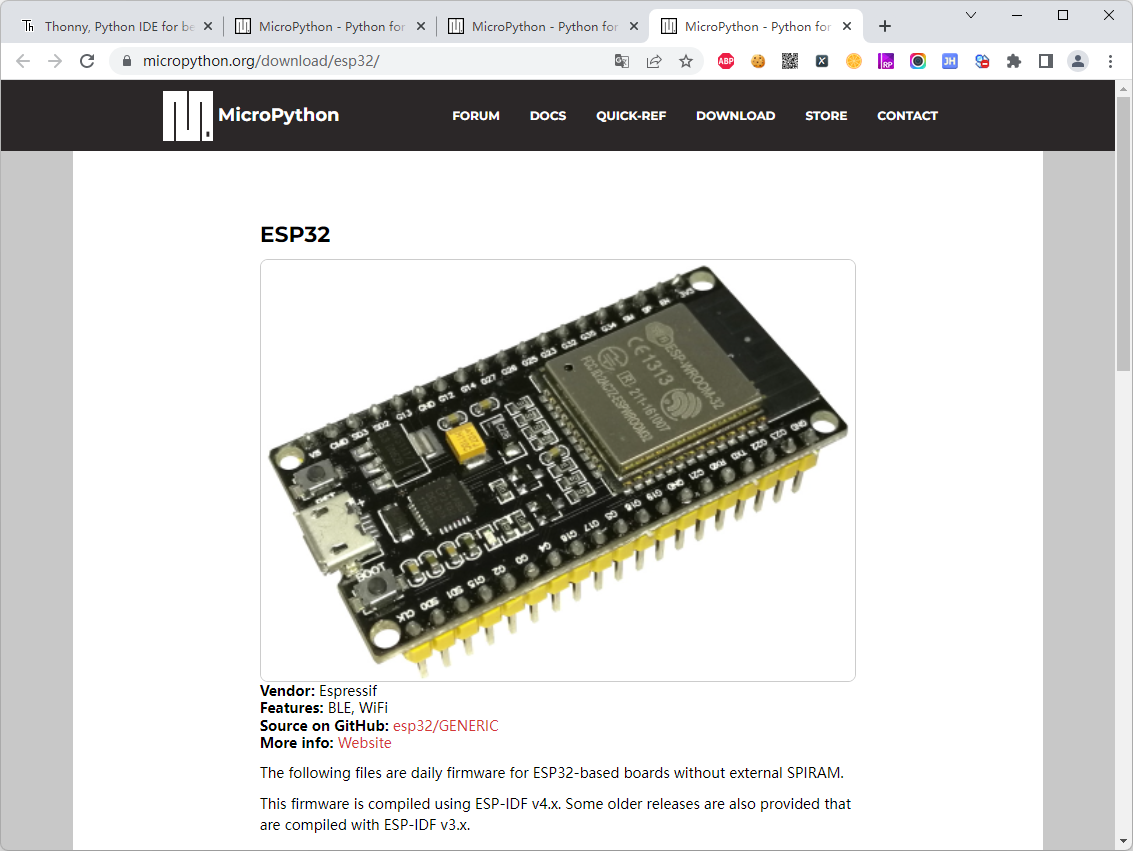Click the JH extension icon
1133x851 pixels.
coord(949,61)
